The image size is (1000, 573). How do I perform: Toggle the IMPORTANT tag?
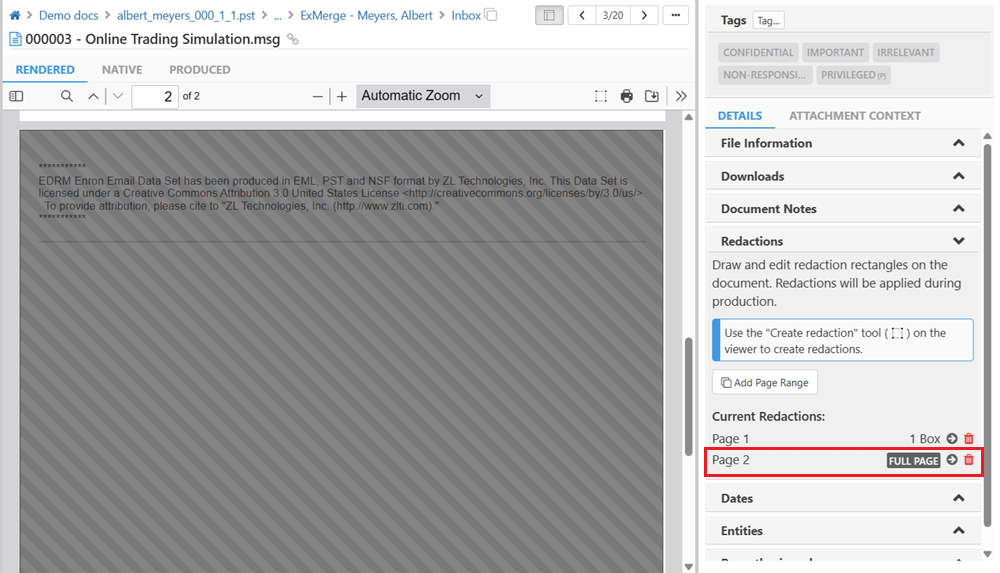(x=835, y=53)
